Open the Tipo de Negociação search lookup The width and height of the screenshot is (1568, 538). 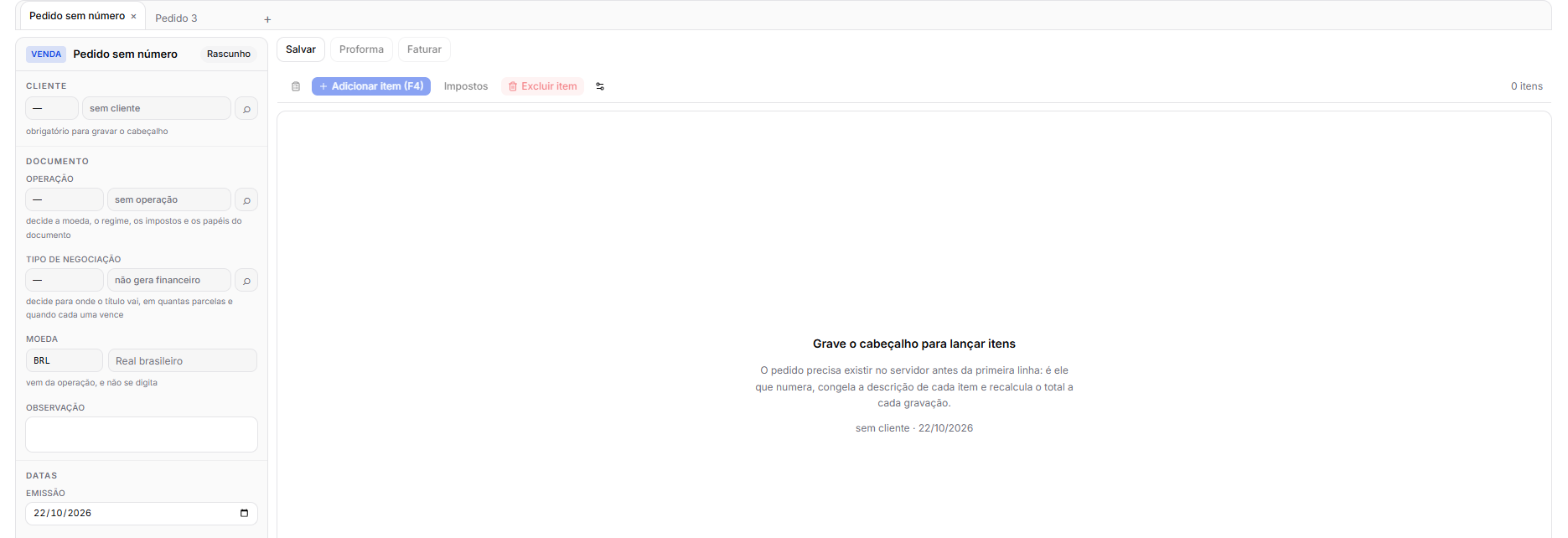[x=246, y=281]
